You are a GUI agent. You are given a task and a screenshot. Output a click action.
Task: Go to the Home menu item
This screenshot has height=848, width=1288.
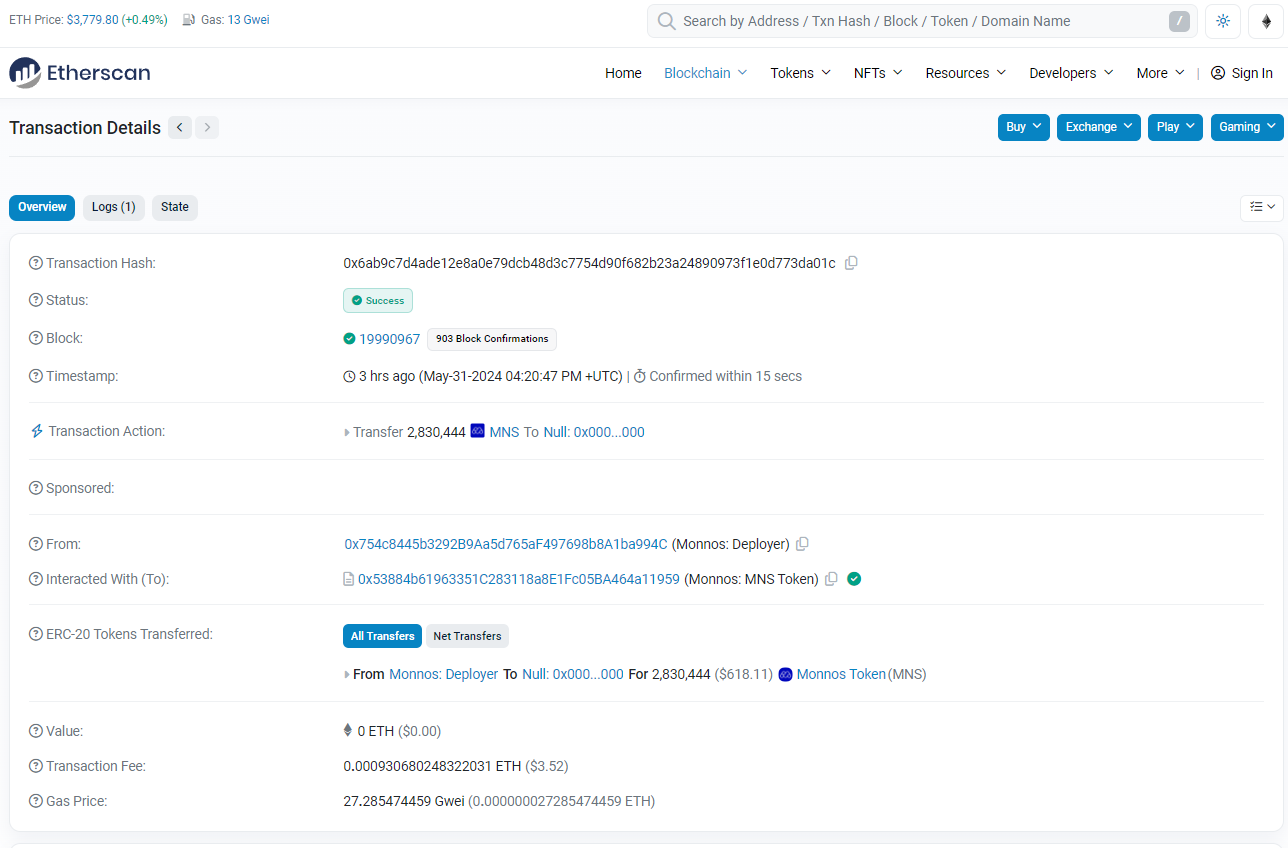click(623, 73)
